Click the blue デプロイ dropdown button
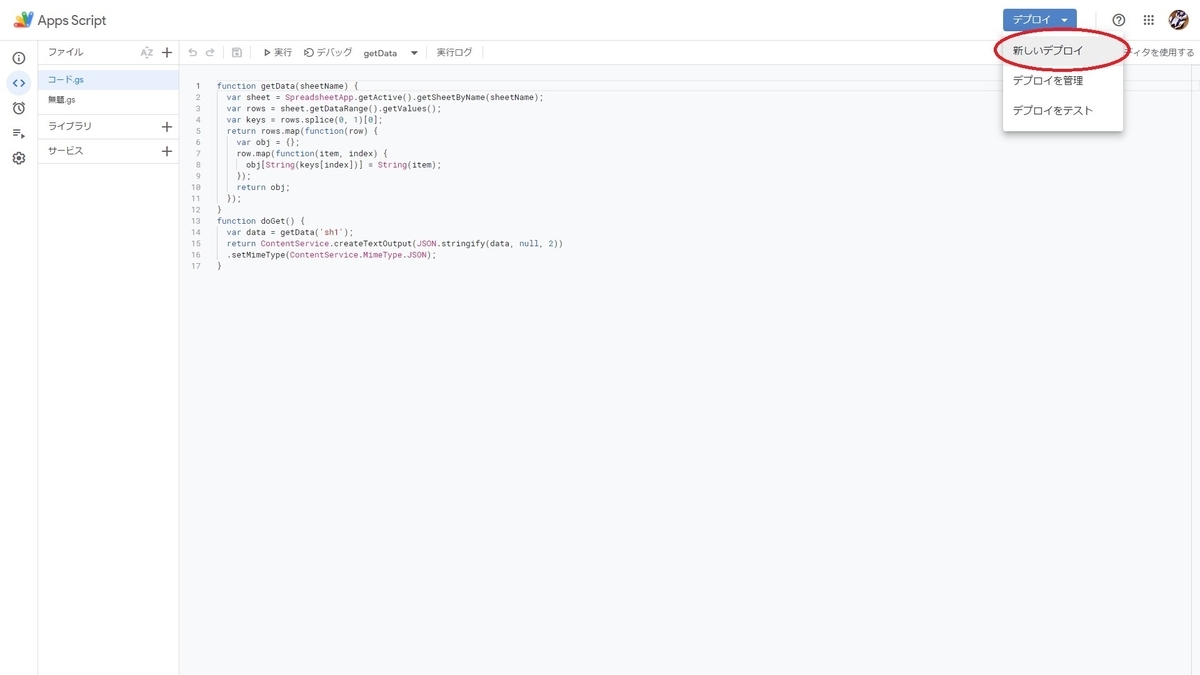This screenshot has width=1200, height=675. coord(1040,20)
